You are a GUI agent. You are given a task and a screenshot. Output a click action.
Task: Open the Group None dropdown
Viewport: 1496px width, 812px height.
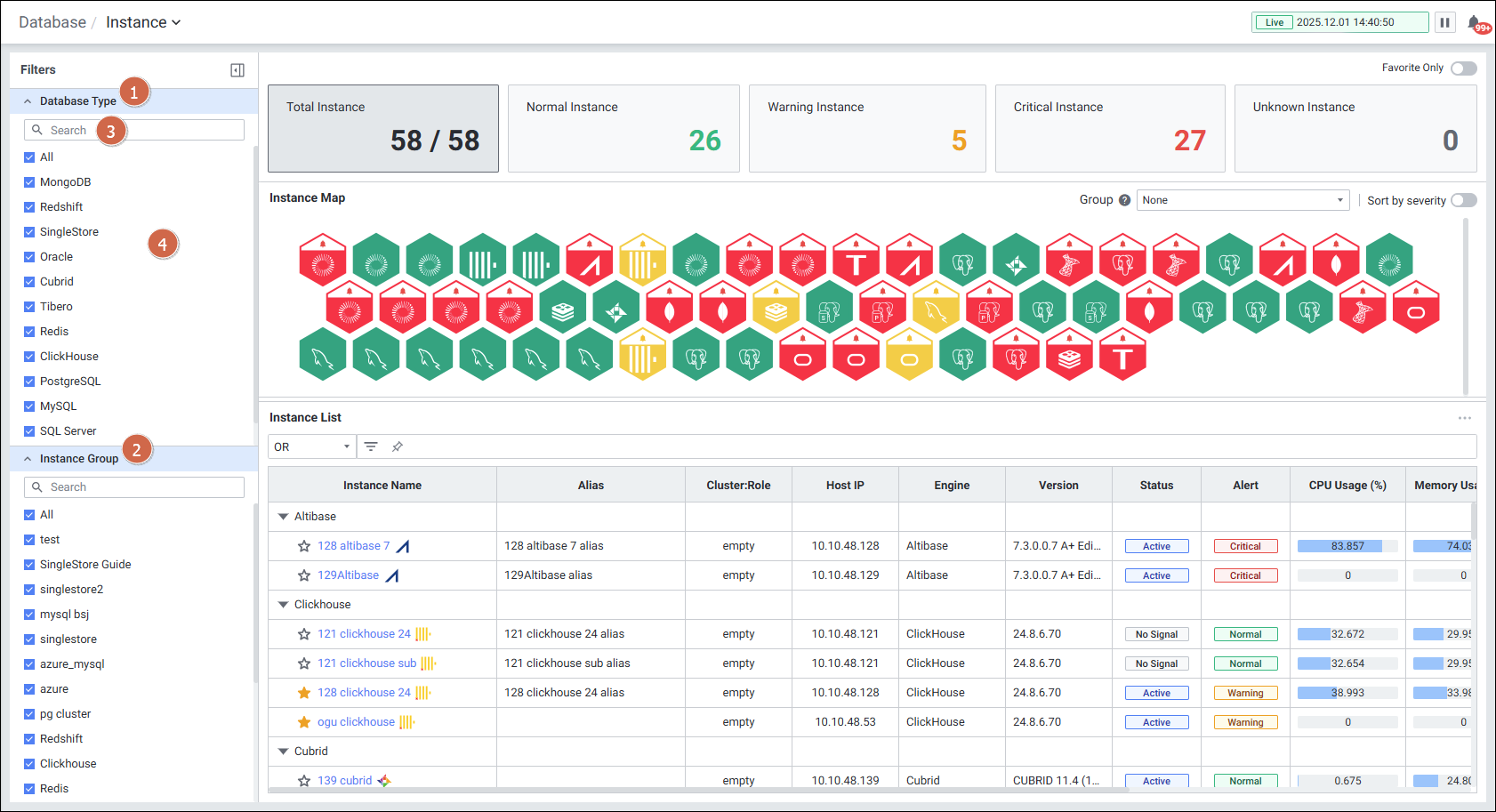(1243, 200)
